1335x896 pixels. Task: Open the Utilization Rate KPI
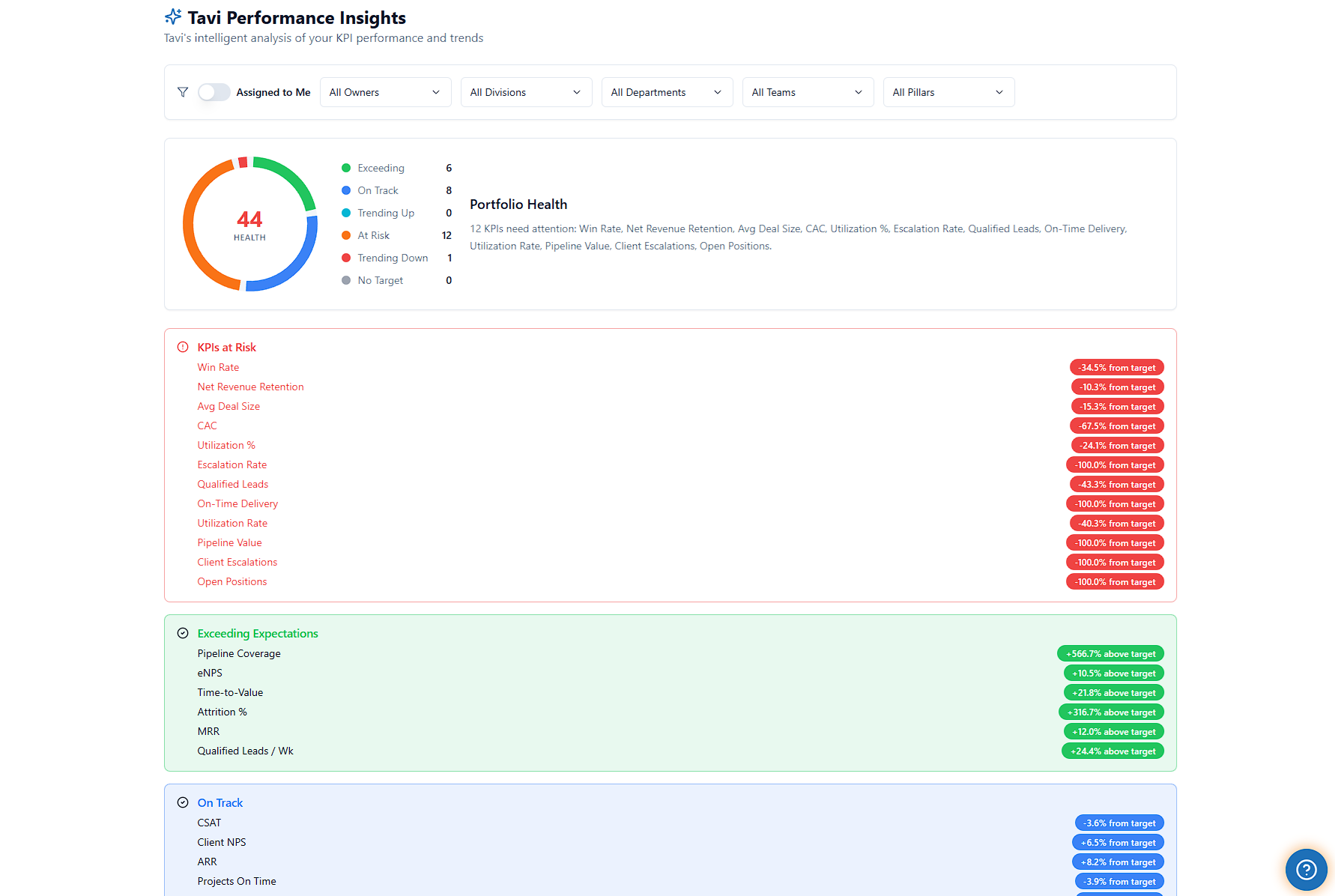[x=232, y=523]
